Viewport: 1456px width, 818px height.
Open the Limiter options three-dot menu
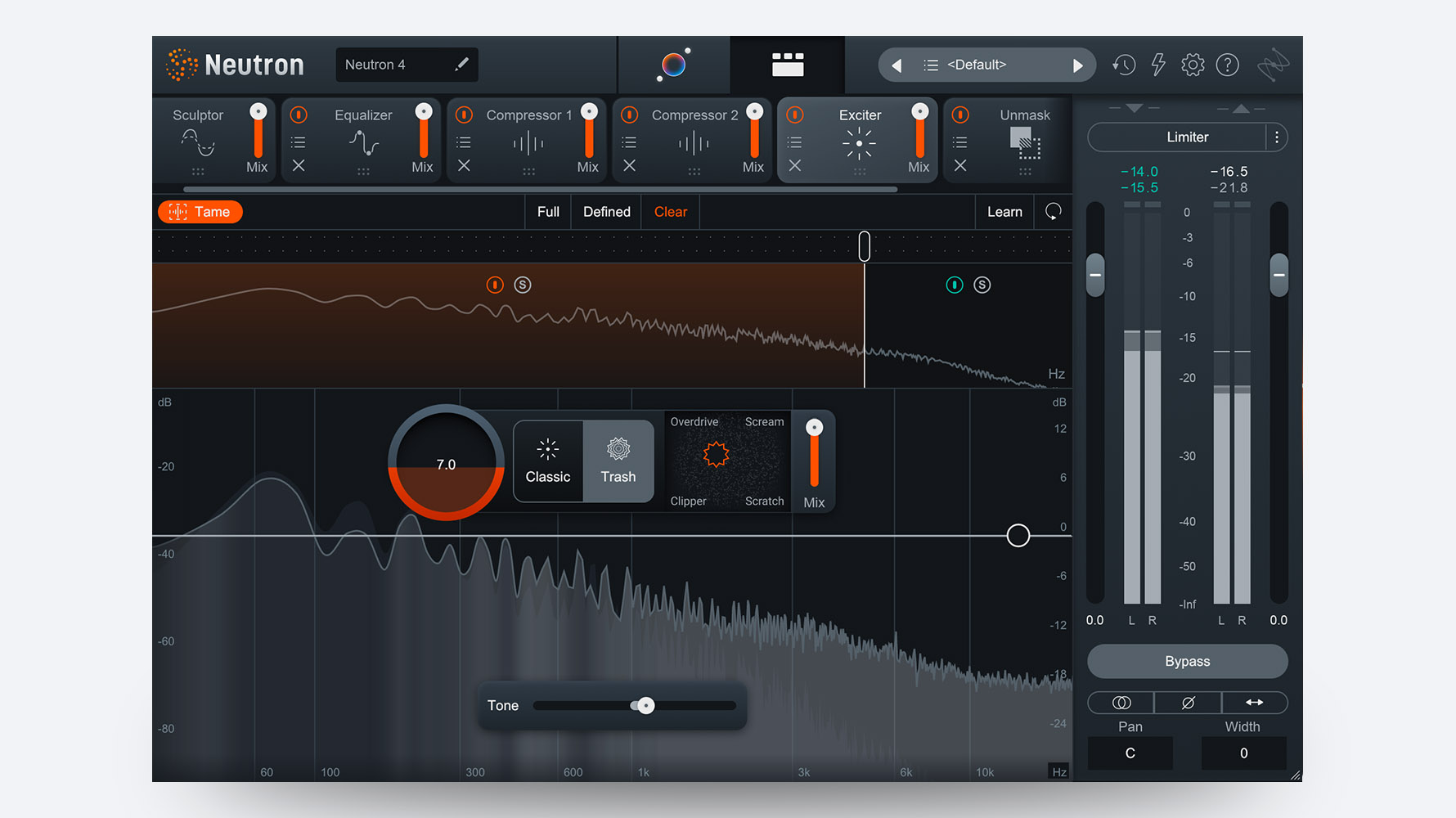coord(1276,137)
